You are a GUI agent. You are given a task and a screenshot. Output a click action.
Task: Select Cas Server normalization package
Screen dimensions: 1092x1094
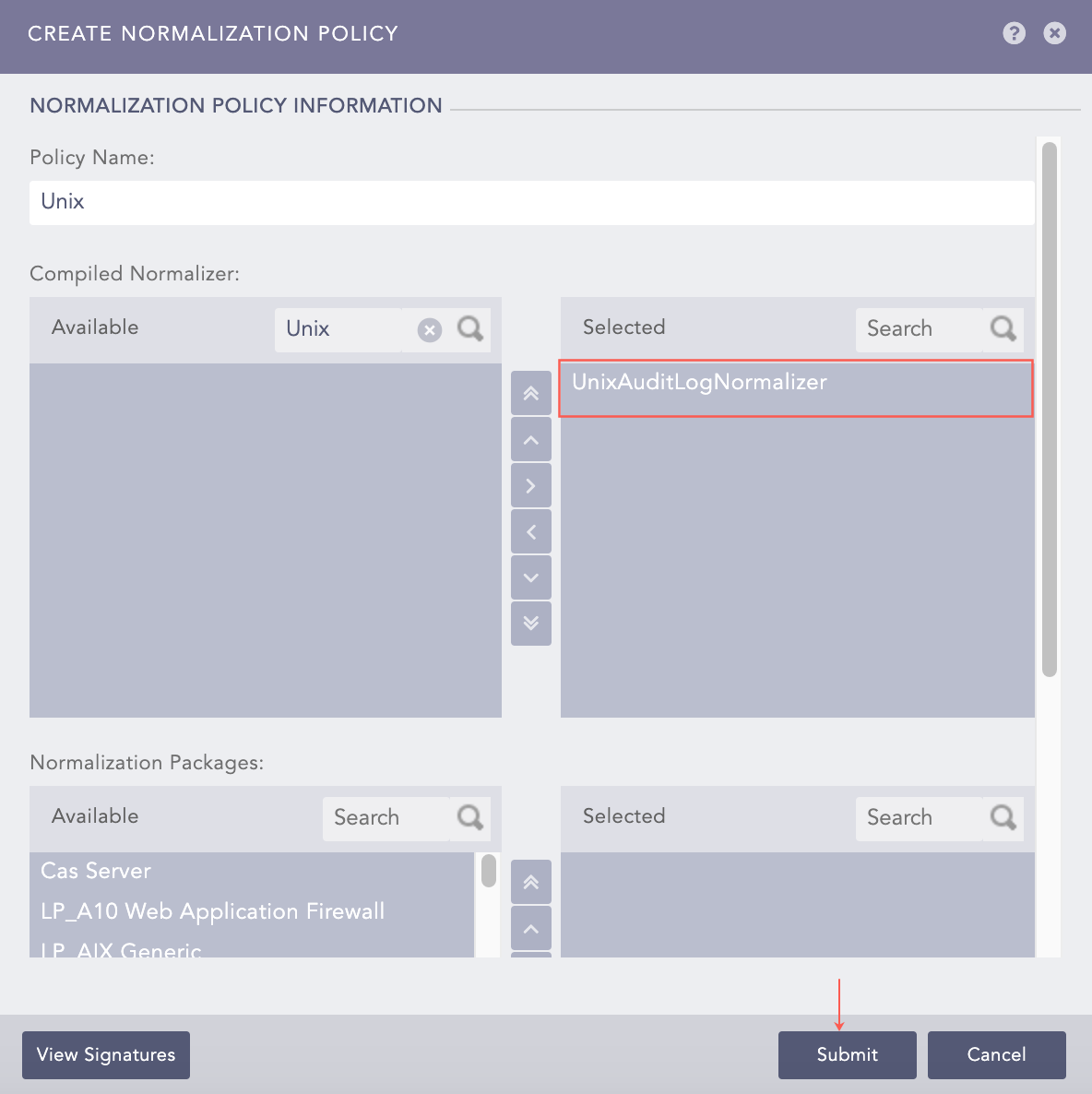(96, 871)
